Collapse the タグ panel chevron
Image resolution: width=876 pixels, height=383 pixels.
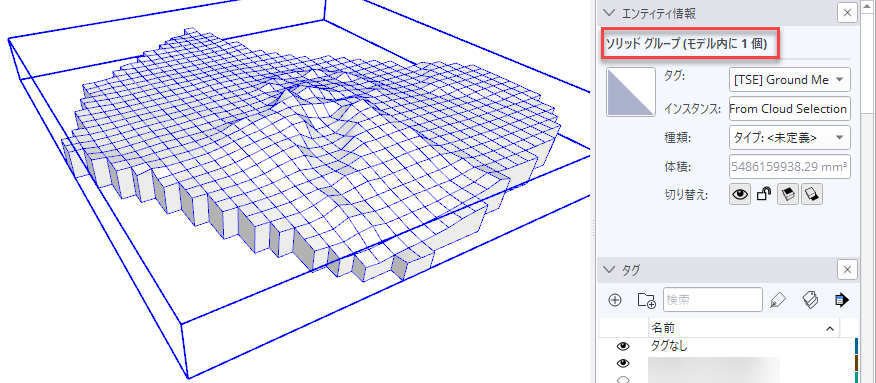(610, 270)
